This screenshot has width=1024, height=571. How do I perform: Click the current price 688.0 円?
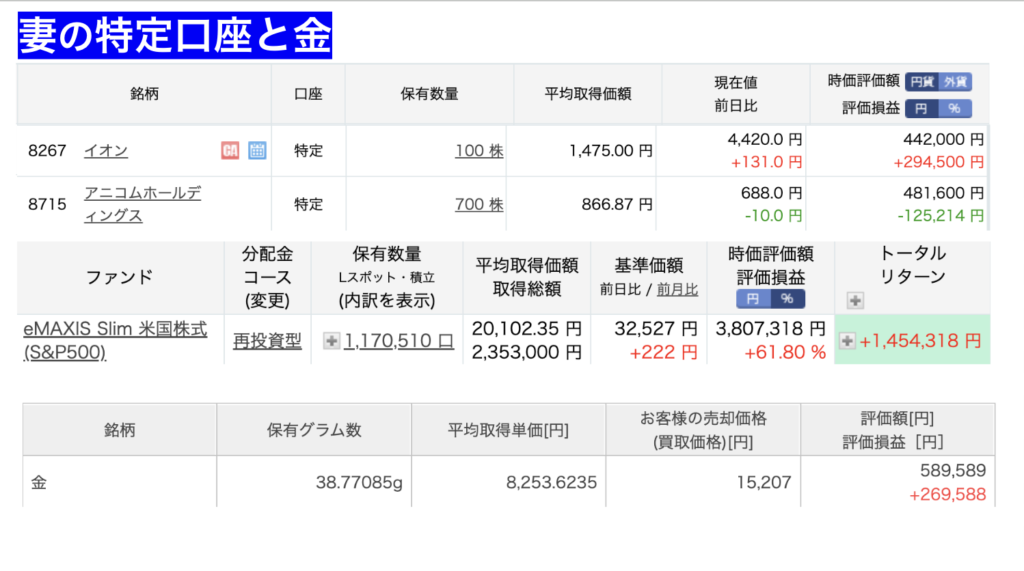point(771,193)
